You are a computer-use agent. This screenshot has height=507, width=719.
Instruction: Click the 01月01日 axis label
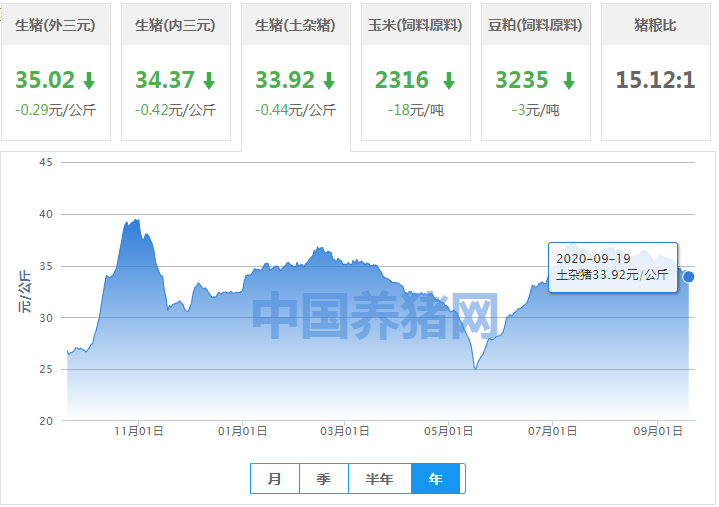click(243, 431)
